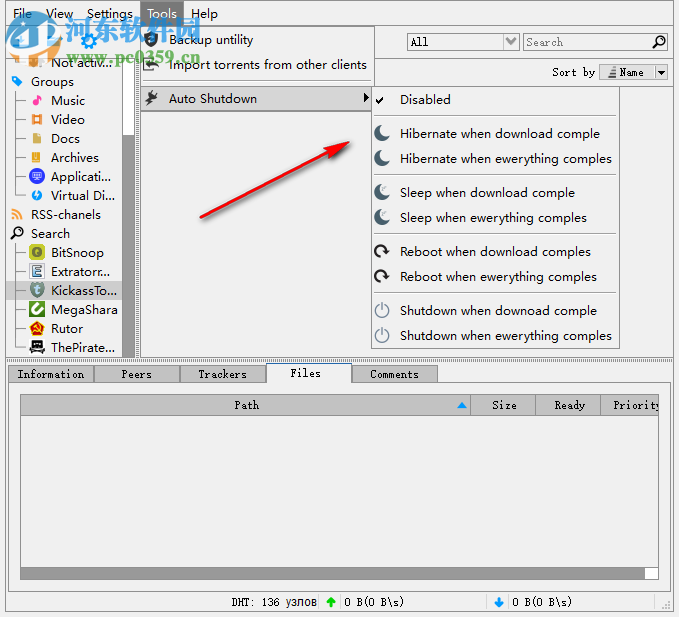Click the BitSnoop search engine icon
This screenshot has height=617, width=679.
[x=37, y=252]
